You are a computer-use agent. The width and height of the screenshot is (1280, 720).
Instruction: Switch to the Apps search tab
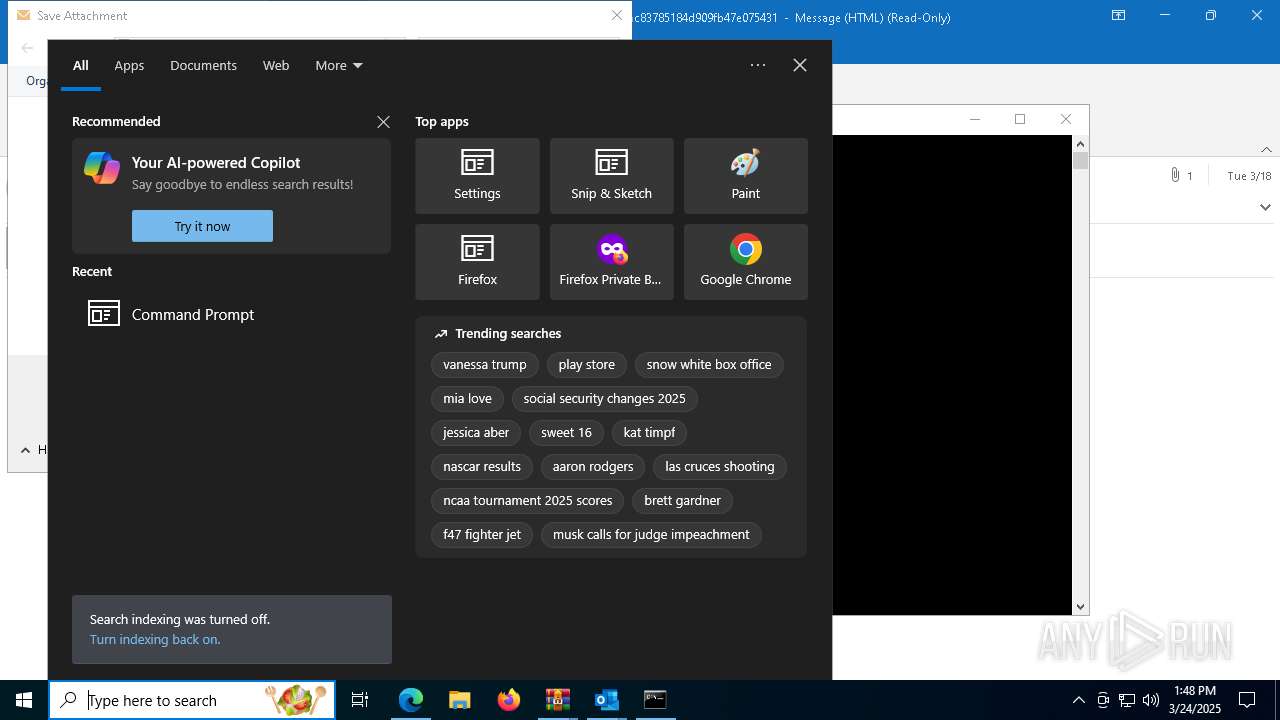click(129, 65)
